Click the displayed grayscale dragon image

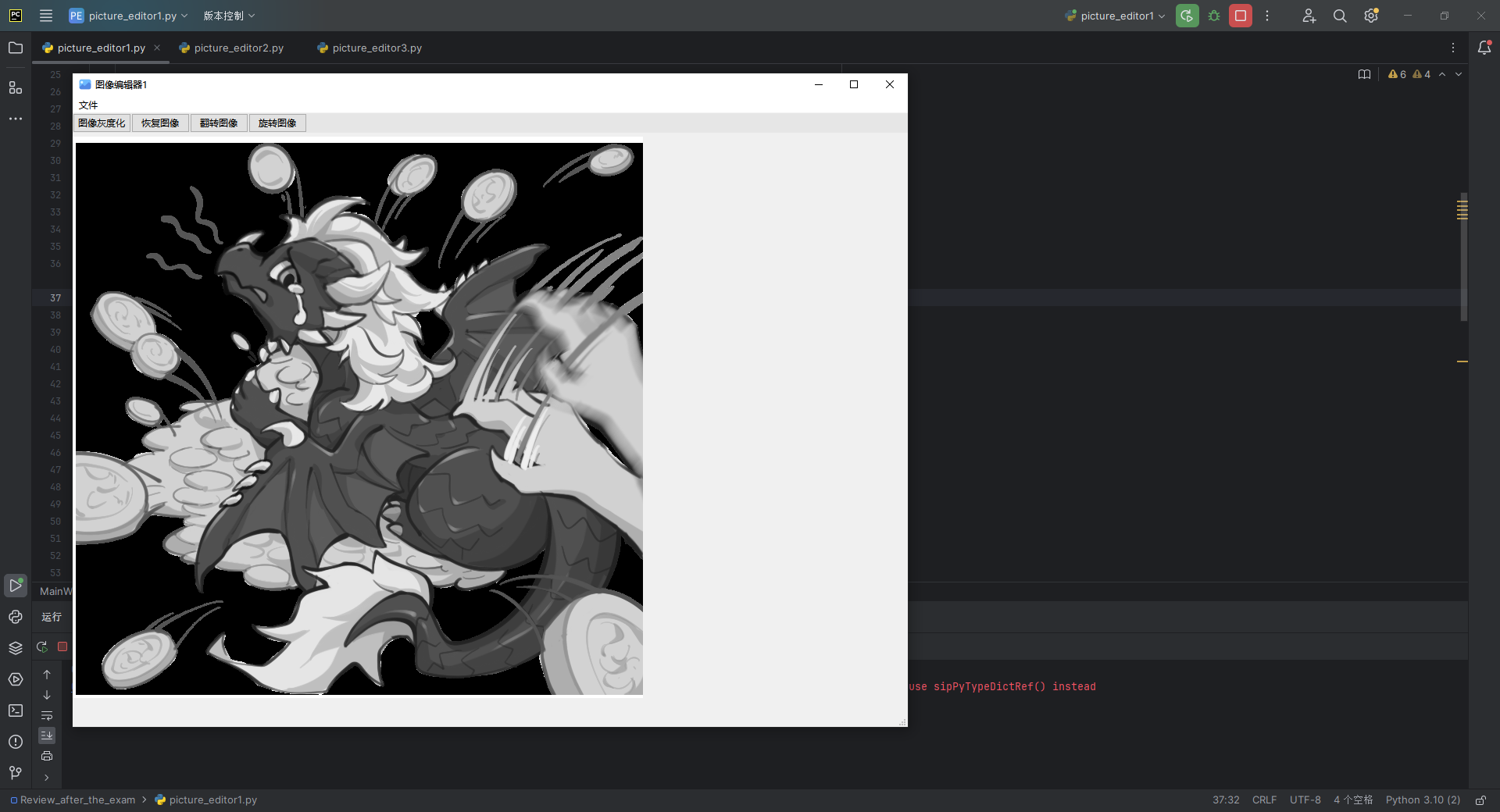[359, 418]
